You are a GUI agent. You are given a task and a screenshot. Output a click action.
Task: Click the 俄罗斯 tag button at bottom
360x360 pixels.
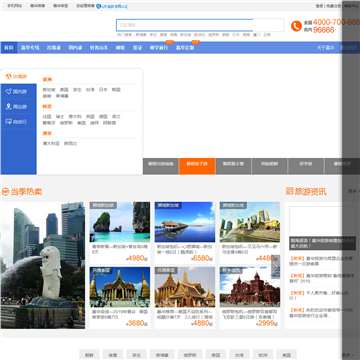point(190,355)
